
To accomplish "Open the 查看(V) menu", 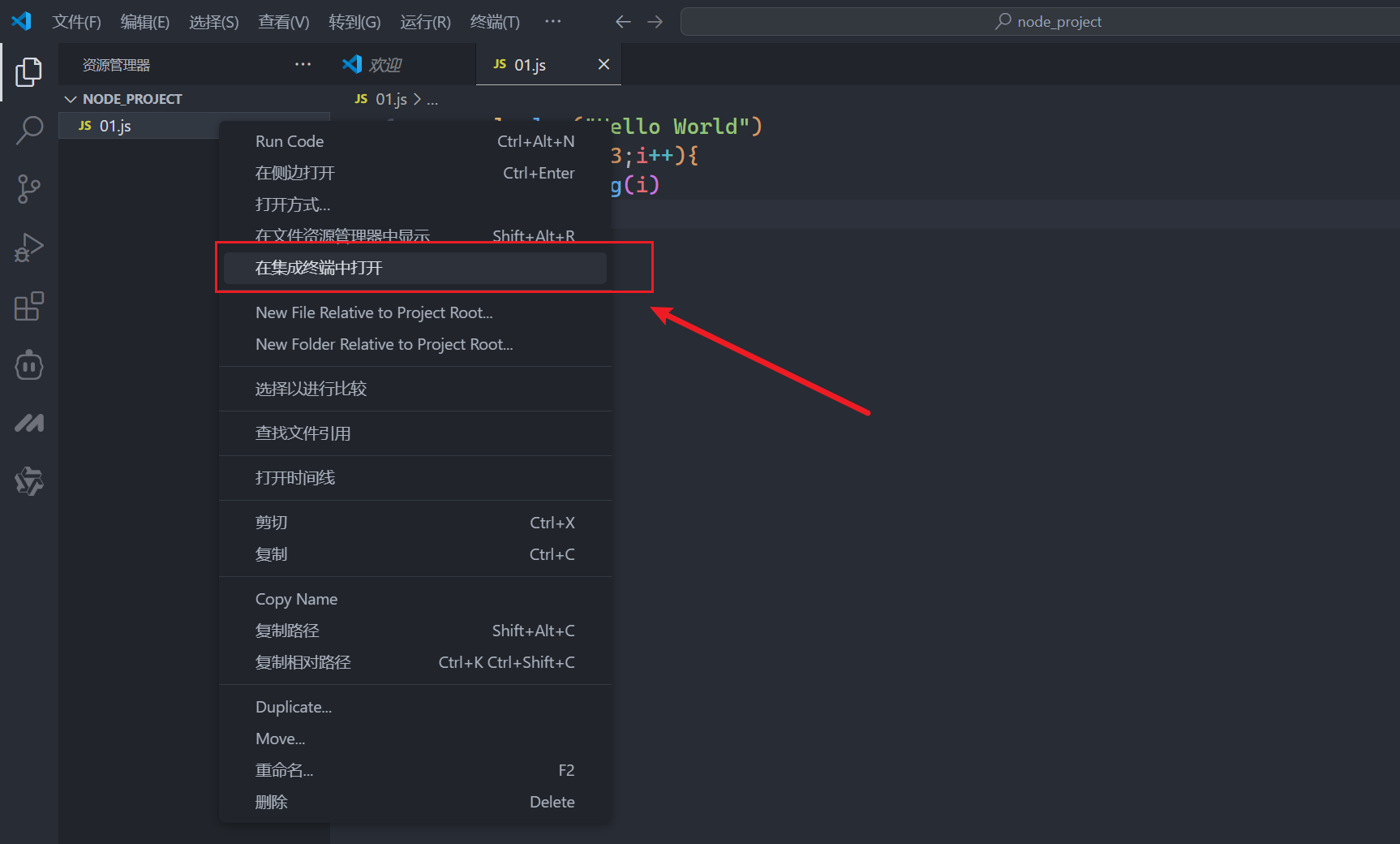I will tap(284, 22).
